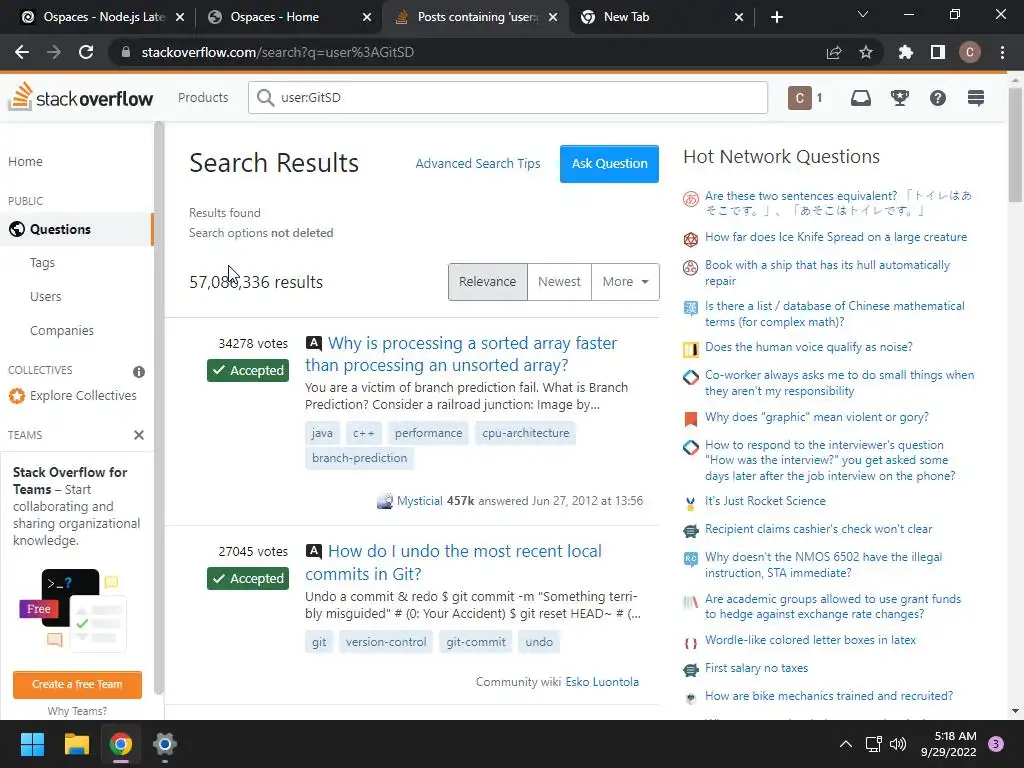Image resolution: width=1024 pixels, height=768 pixels.
Task: Open the Chrome three-dot menu
Action: point(1002,52)
